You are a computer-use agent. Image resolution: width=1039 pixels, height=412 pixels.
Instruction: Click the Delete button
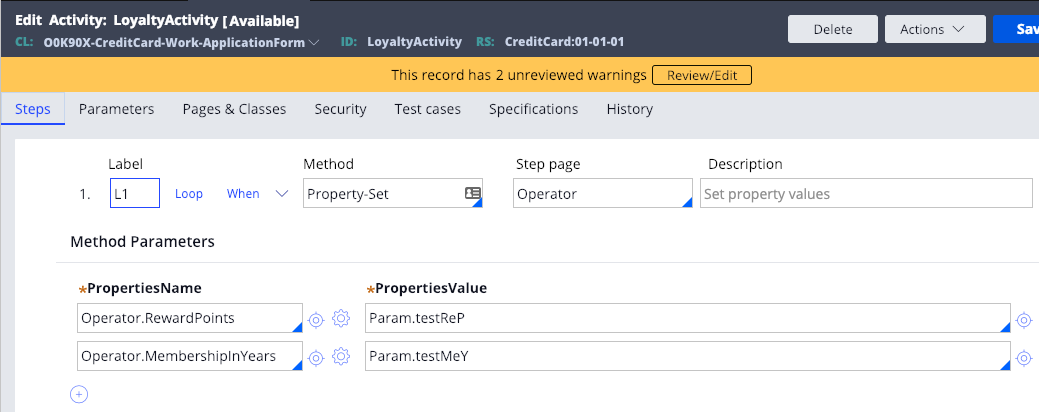tap(833, 29)
